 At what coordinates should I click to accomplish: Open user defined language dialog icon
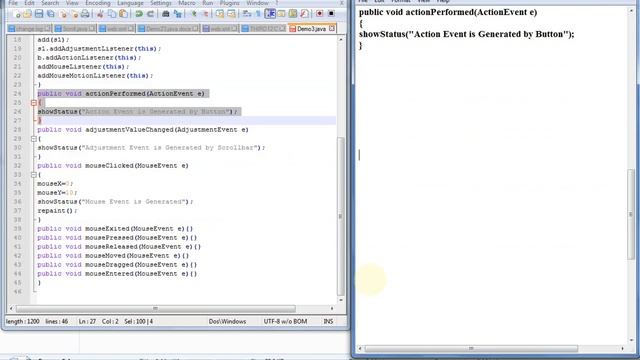[282, 14]
